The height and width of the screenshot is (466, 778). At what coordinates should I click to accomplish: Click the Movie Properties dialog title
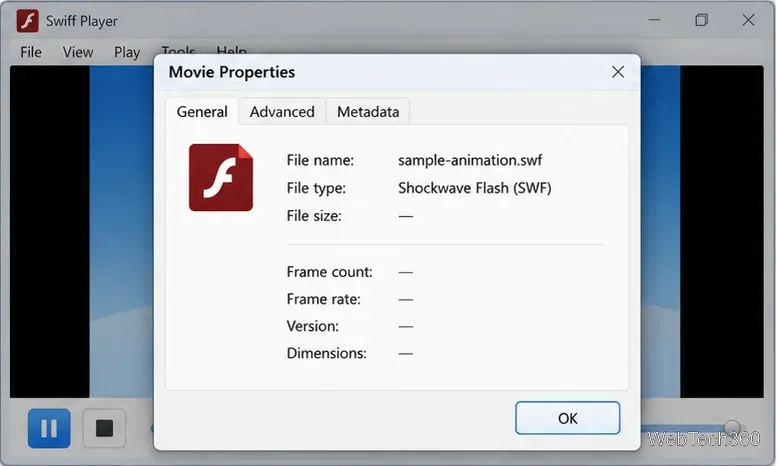[232, 72]
